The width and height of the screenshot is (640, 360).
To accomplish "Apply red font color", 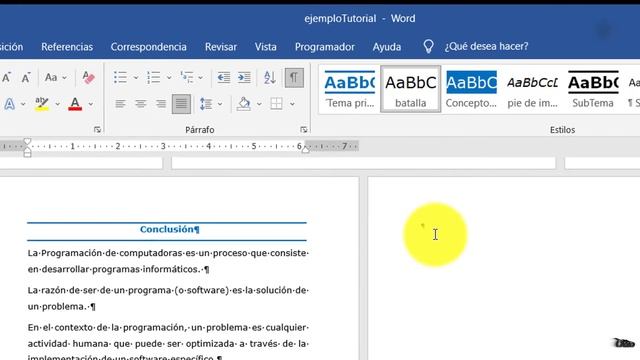I will click(x=75, y=104).
